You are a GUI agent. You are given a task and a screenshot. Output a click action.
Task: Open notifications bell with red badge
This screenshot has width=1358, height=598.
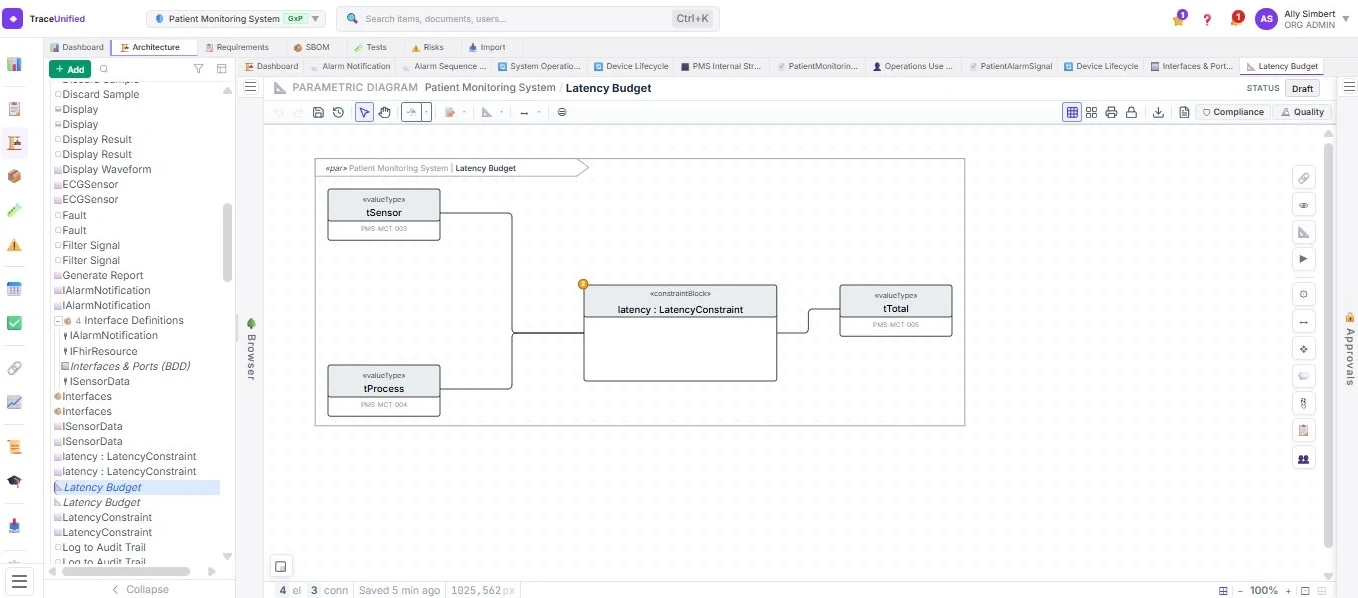(x=1236, y=19)
